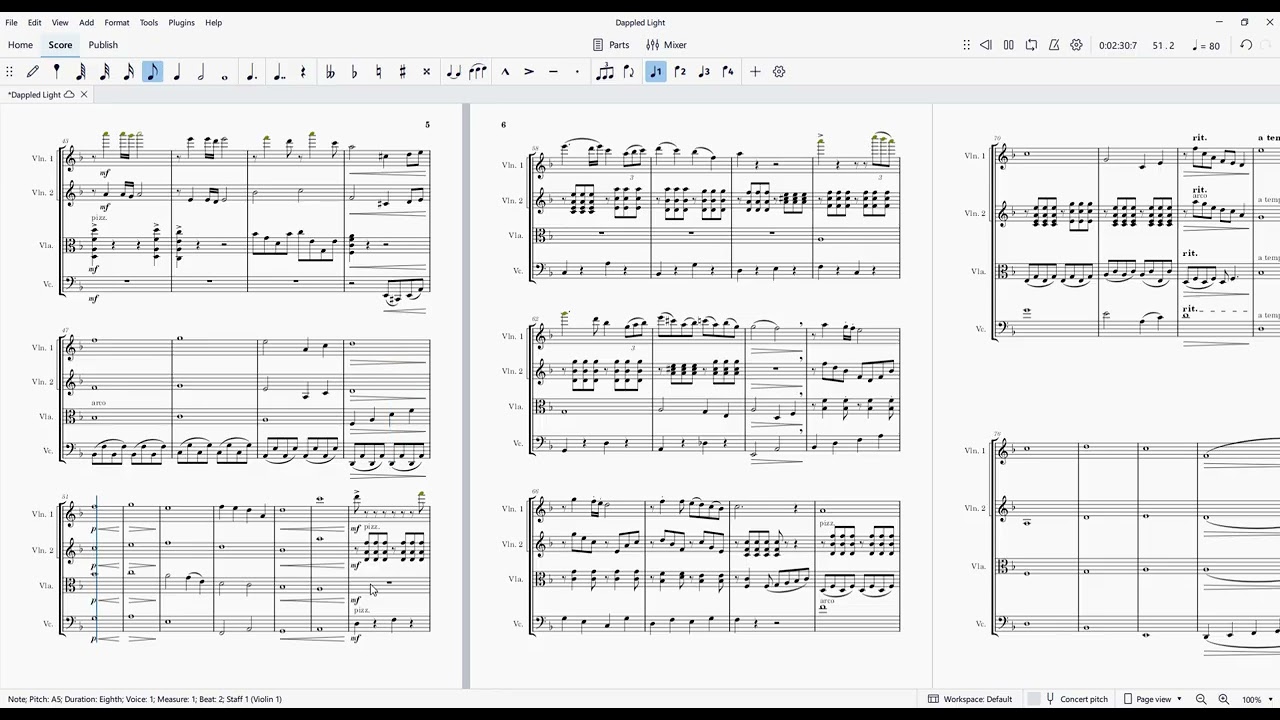
Task: Undo the last action
Action: tap(1246, 45)
